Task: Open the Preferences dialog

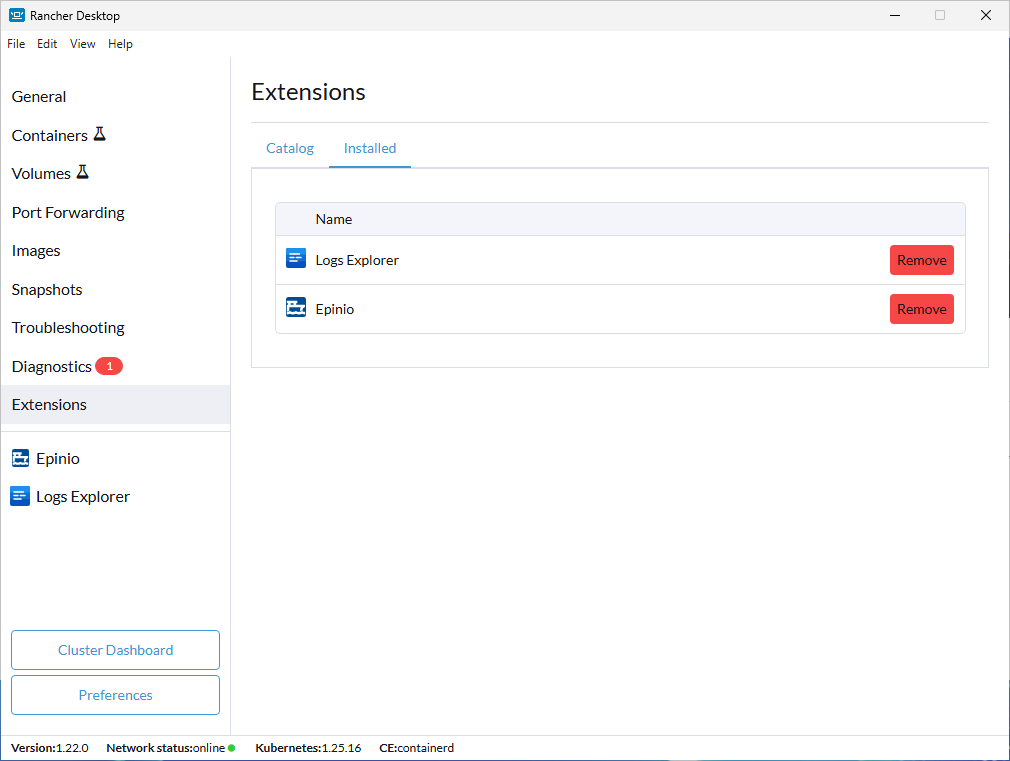Action: (115, 695)
